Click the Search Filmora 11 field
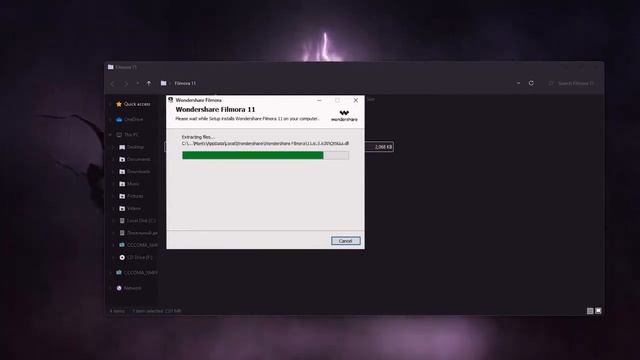Screen dimensions: 640x360 [x=571, y=83]
